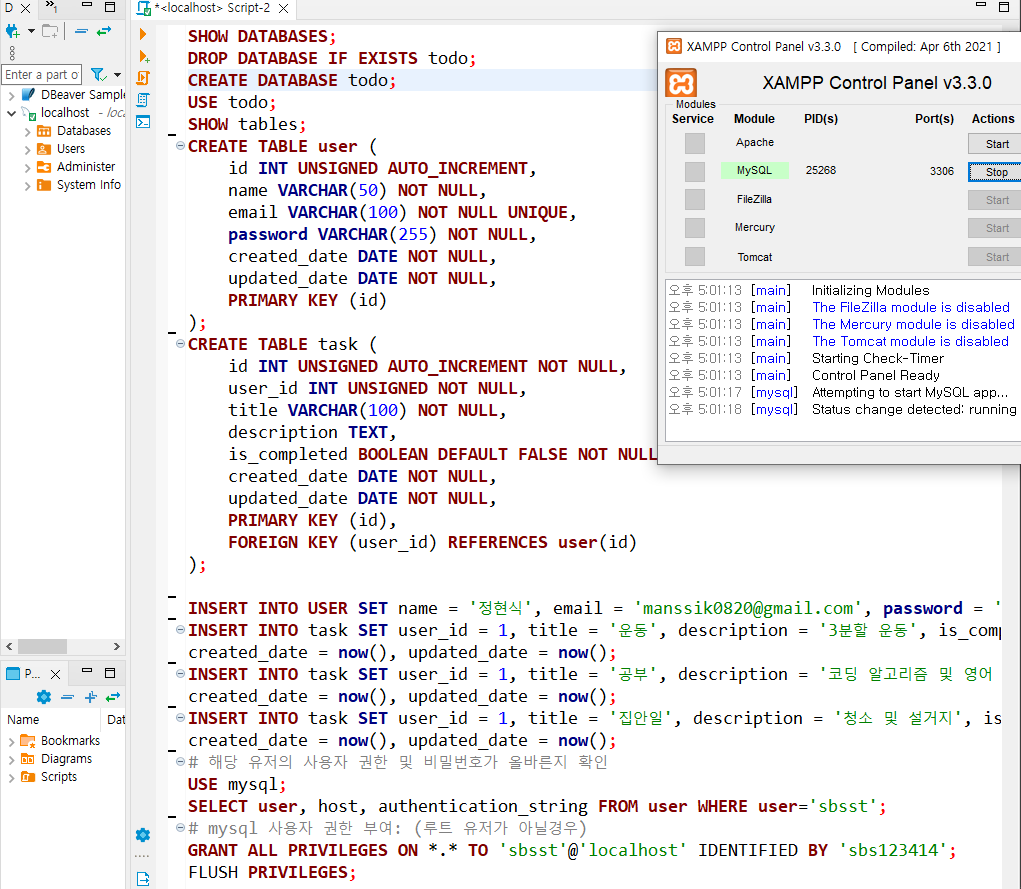Click 'Status change detected: running' log line
1021x889 pixels.
[914, 410]
